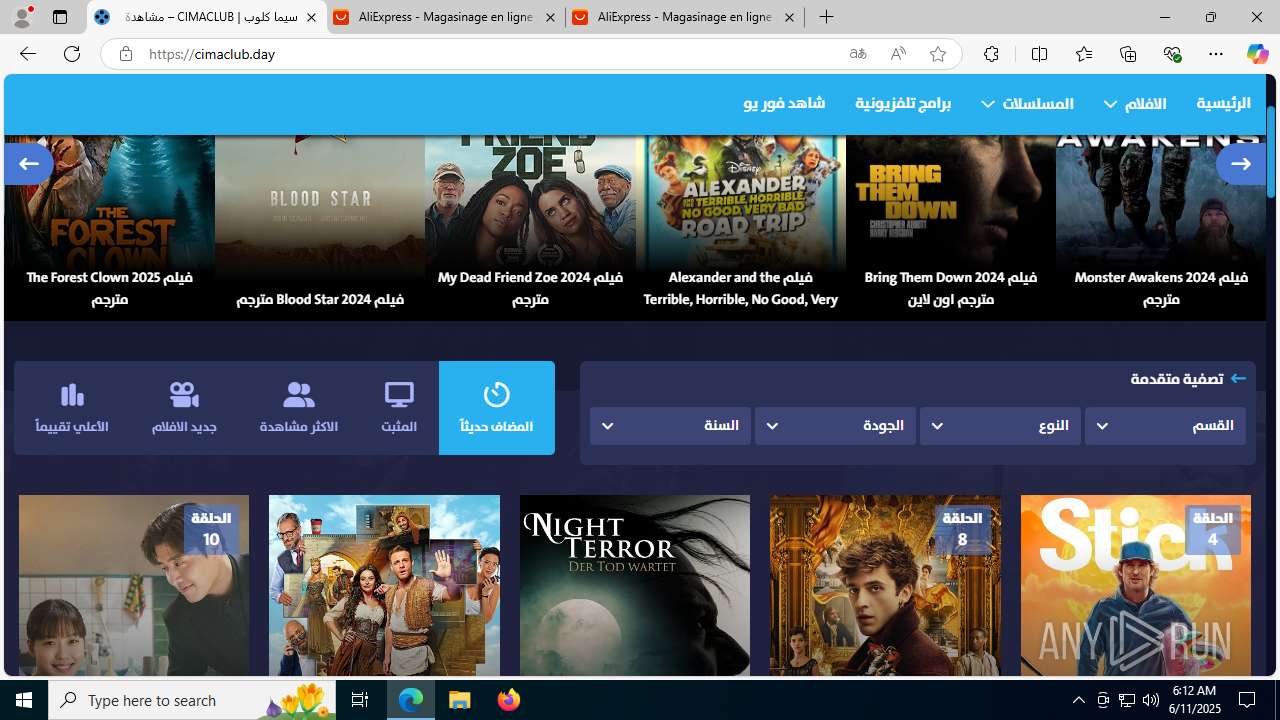Toggle Split screen view

coord(1039,54)
